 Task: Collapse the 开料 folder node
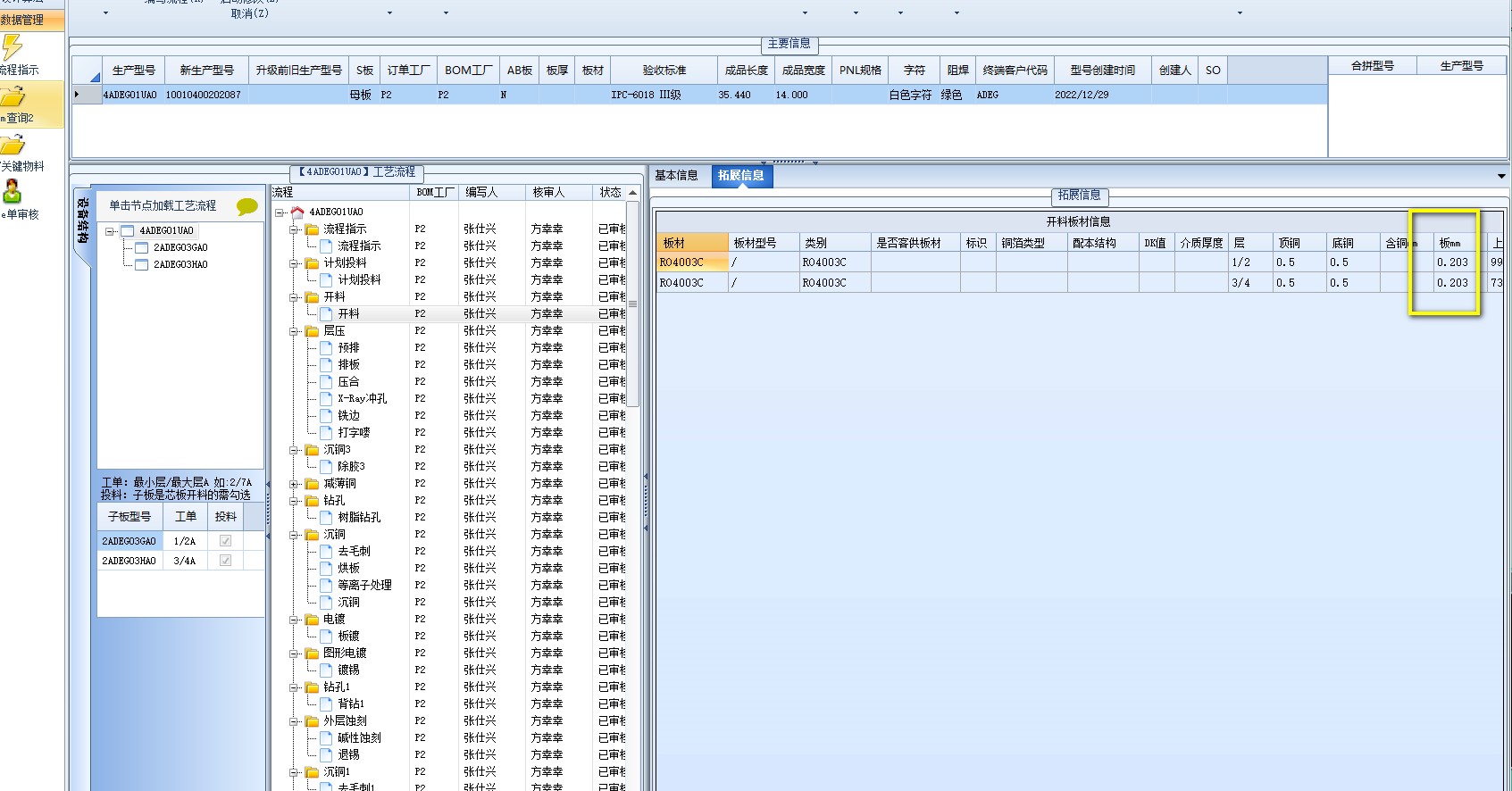point(294,297)
